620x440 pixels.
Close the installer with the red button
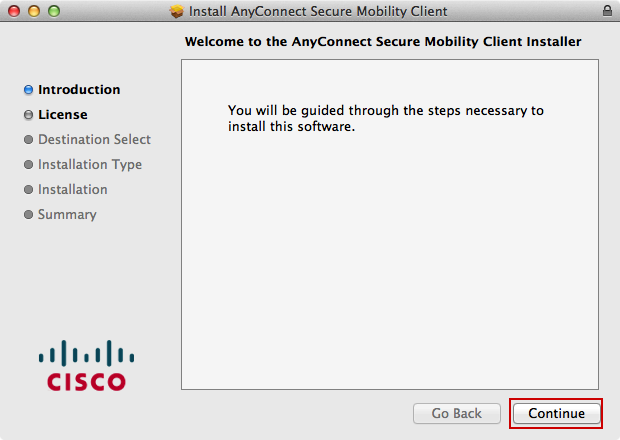(14, 11)
